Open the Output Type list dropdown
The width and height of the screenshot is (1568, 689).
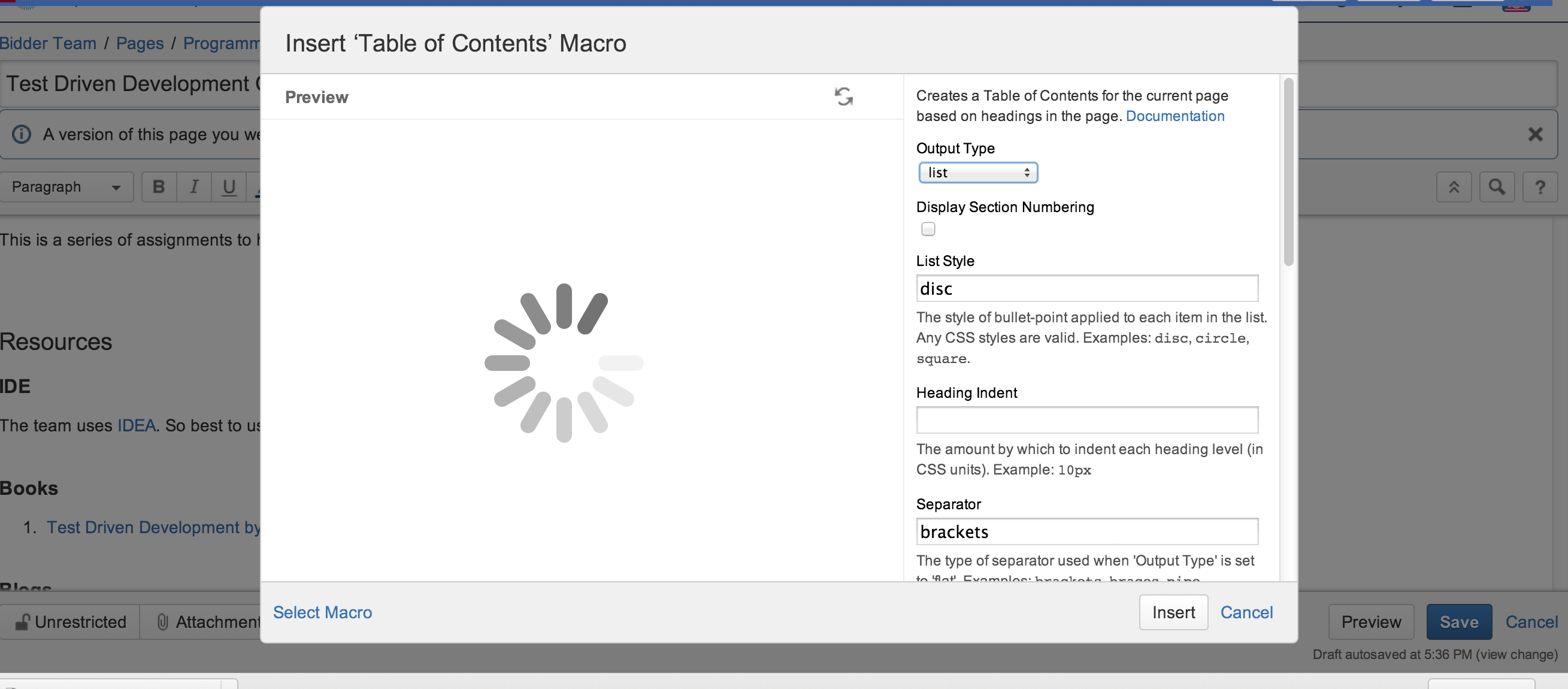977,173
